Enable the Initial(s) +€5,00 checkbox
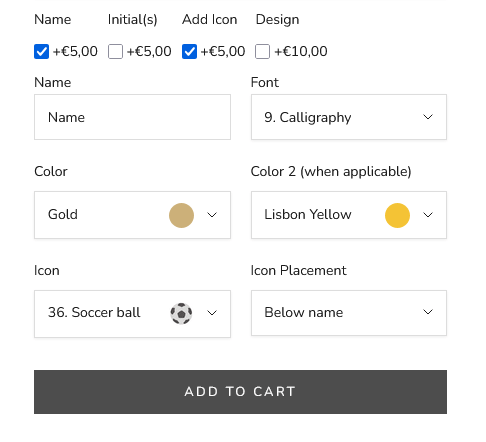The image size is (486, 442). (x=115, y=52)
